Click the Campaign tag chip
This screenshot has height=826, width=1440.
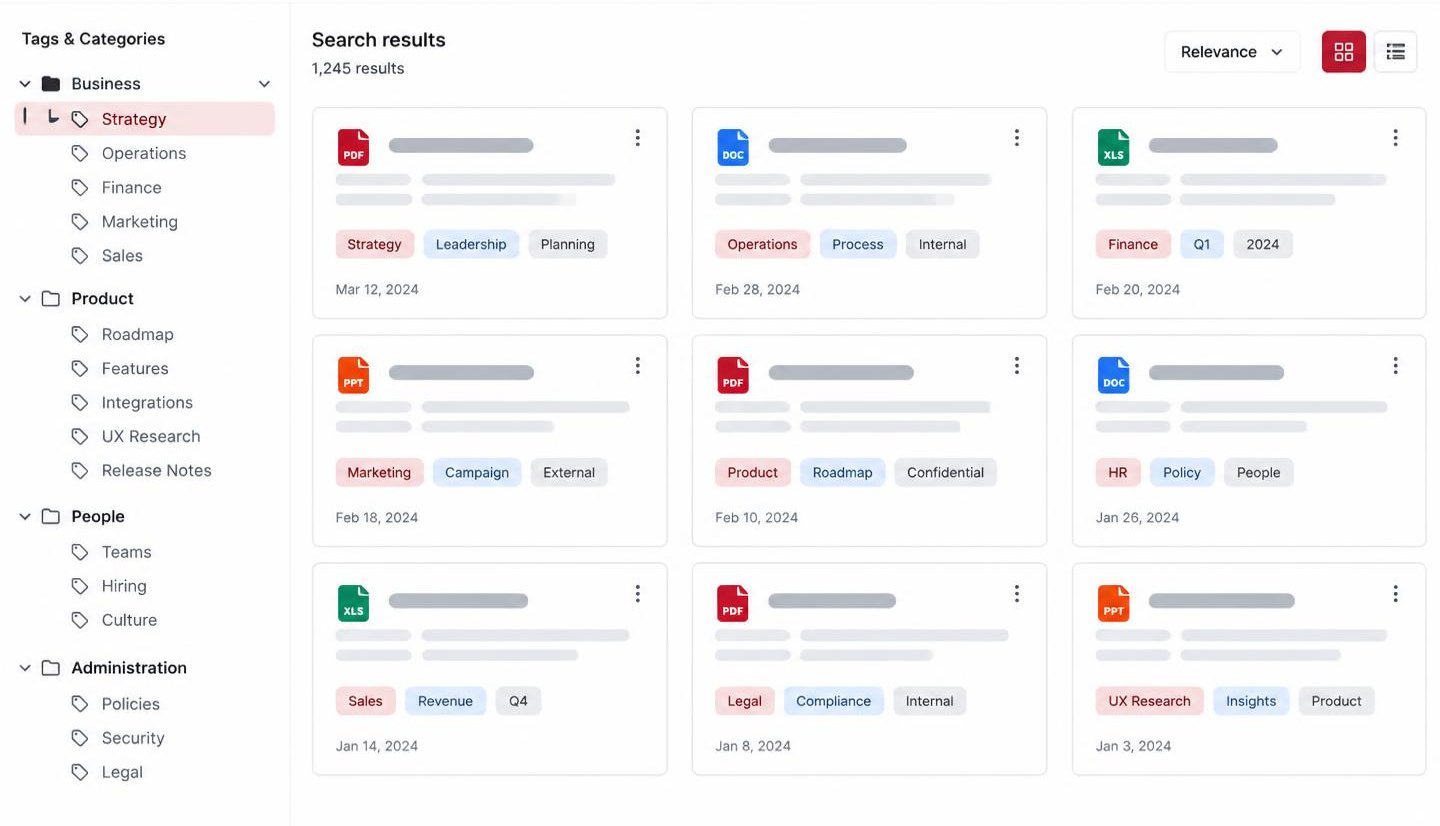coord(477,473)
